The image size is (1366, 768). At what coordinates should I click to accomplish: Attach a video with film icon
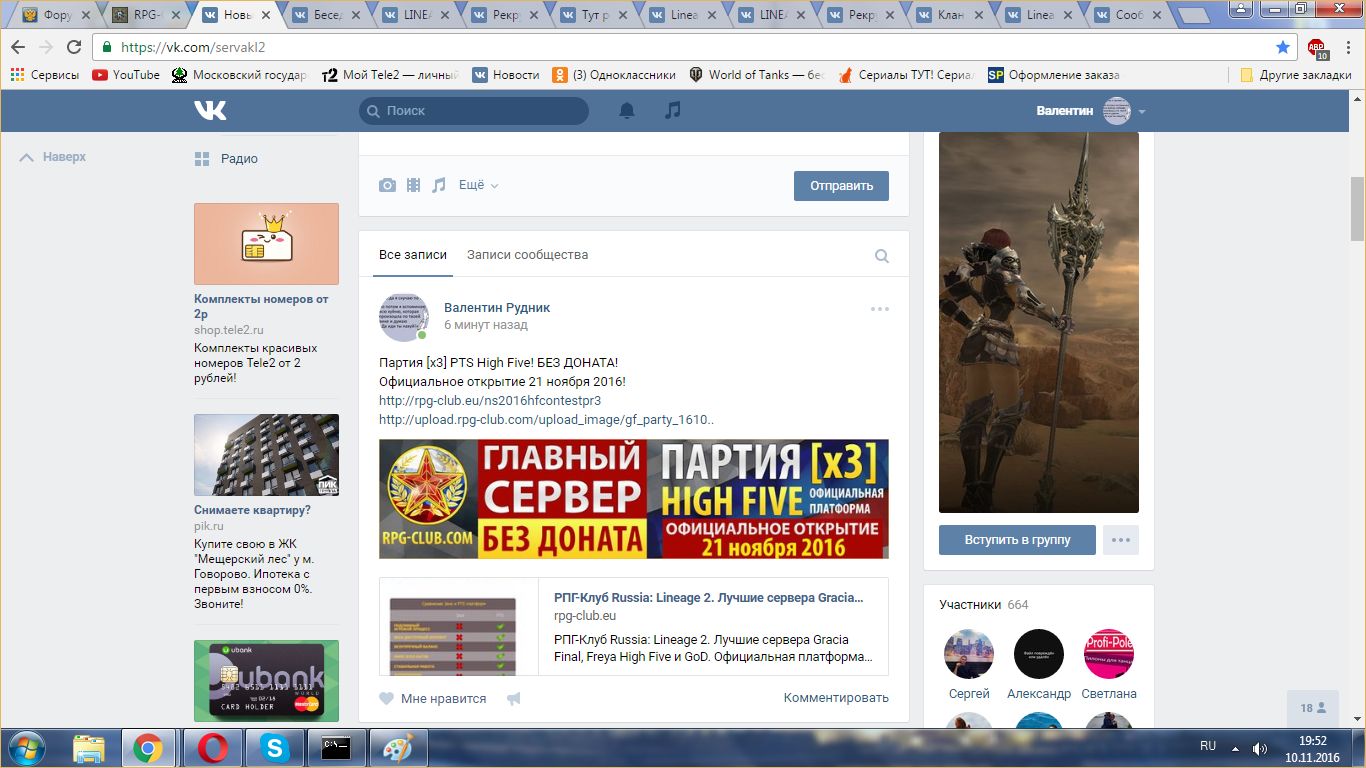coord(413,185)
